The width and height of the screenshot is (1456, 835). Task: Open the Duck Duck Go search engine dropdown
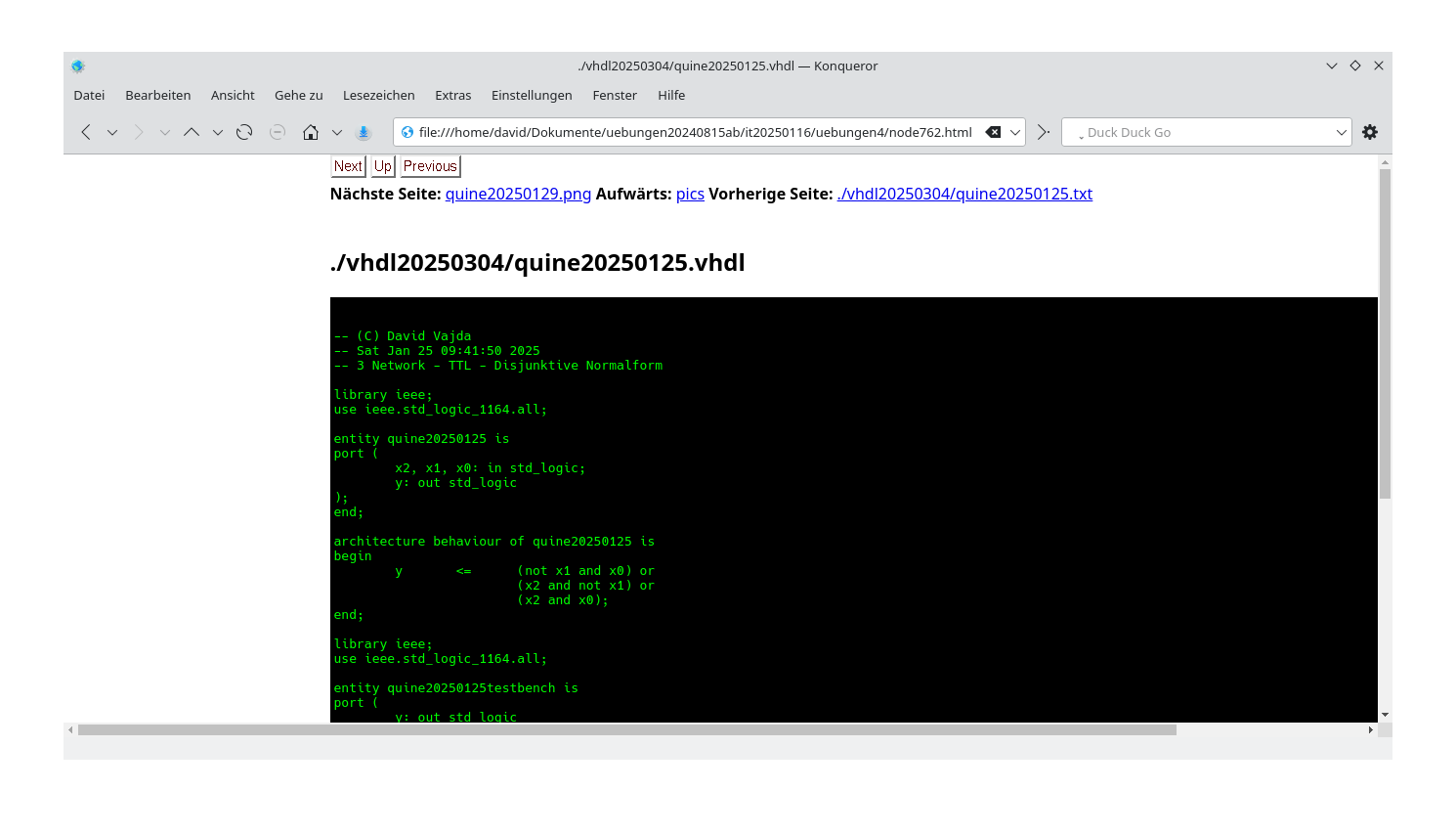(1343, 131)
